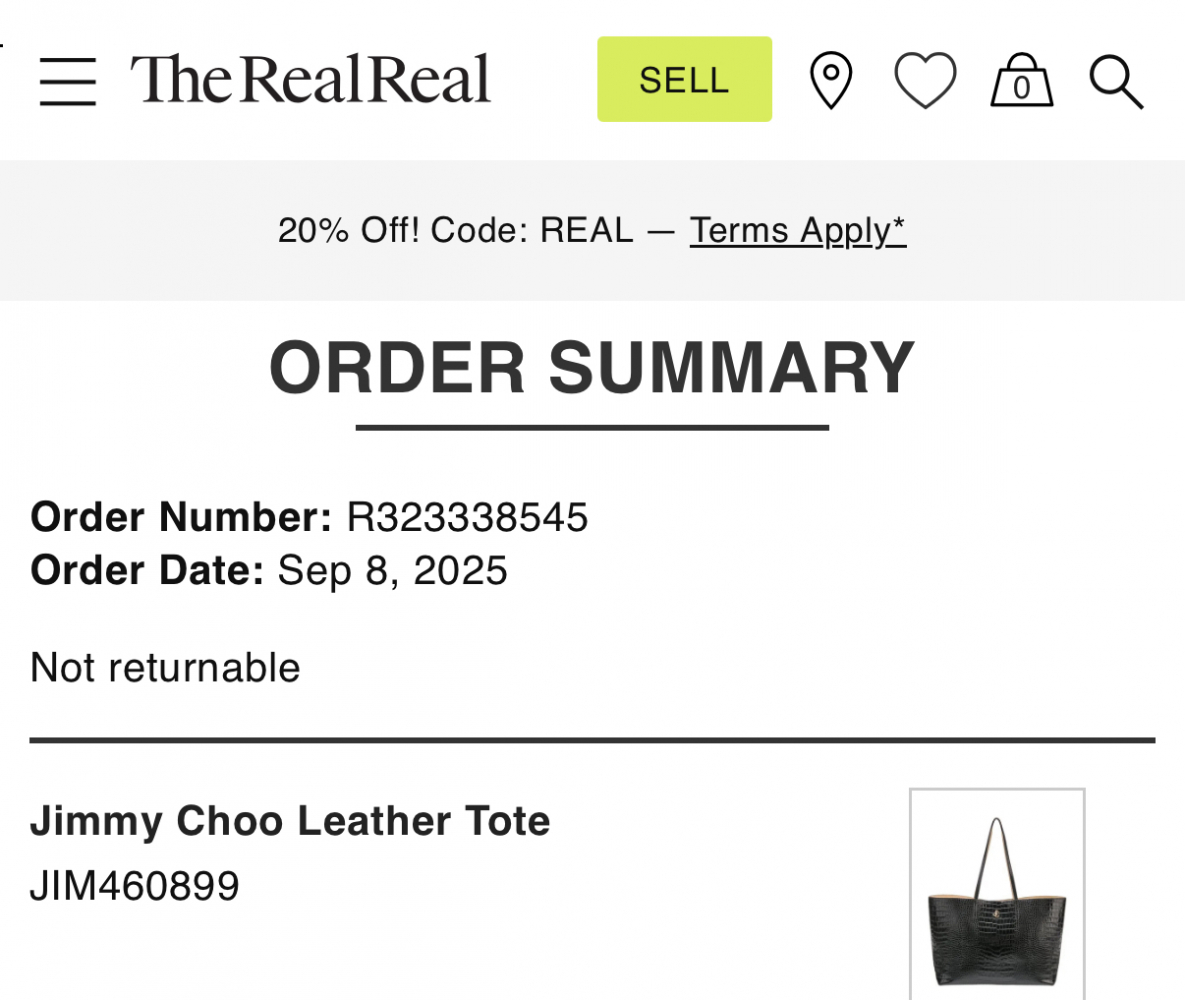
Task: Select item code JIM460899
Action: 135,886
